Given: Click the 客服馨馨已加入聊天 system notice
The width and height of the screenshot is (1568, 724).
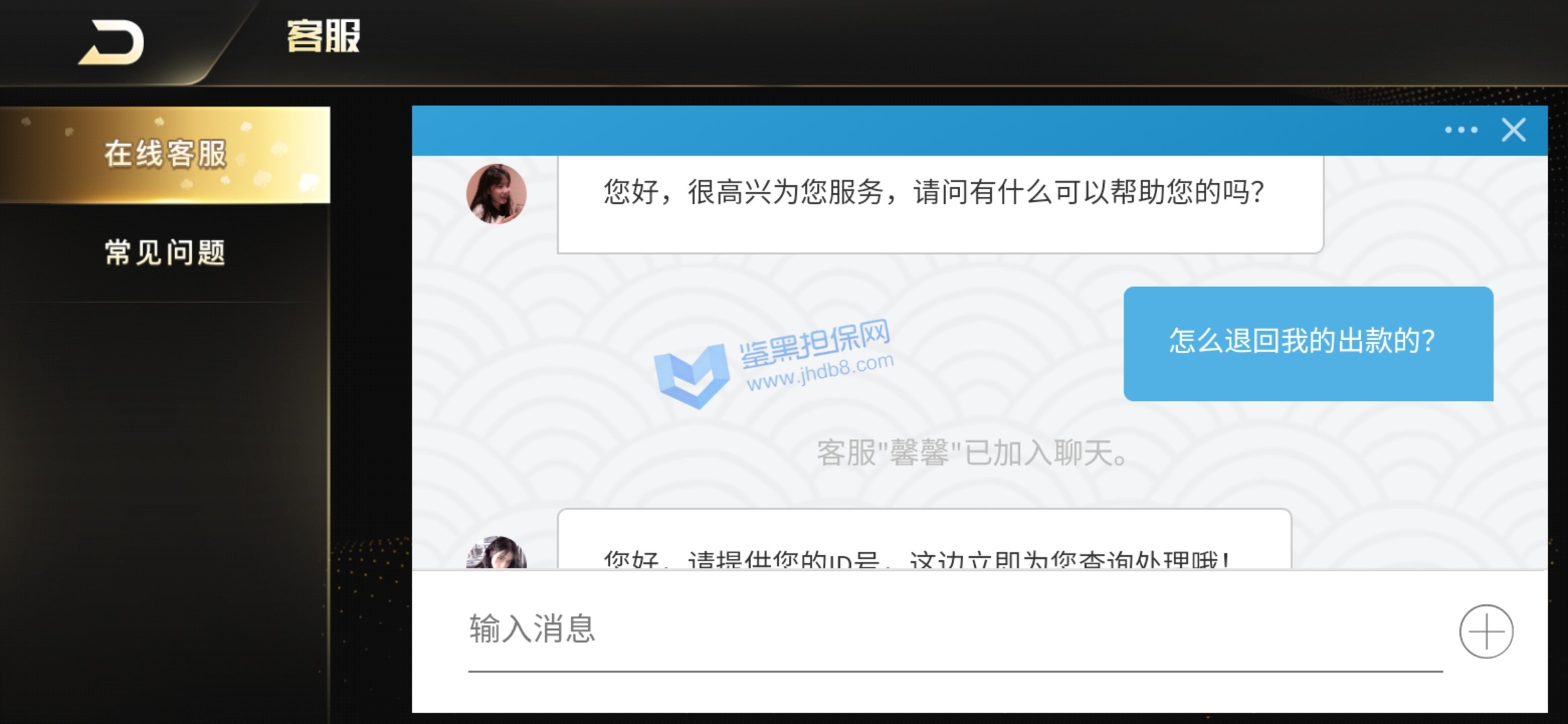Looking at the screenshot, I should click(972, 453).
